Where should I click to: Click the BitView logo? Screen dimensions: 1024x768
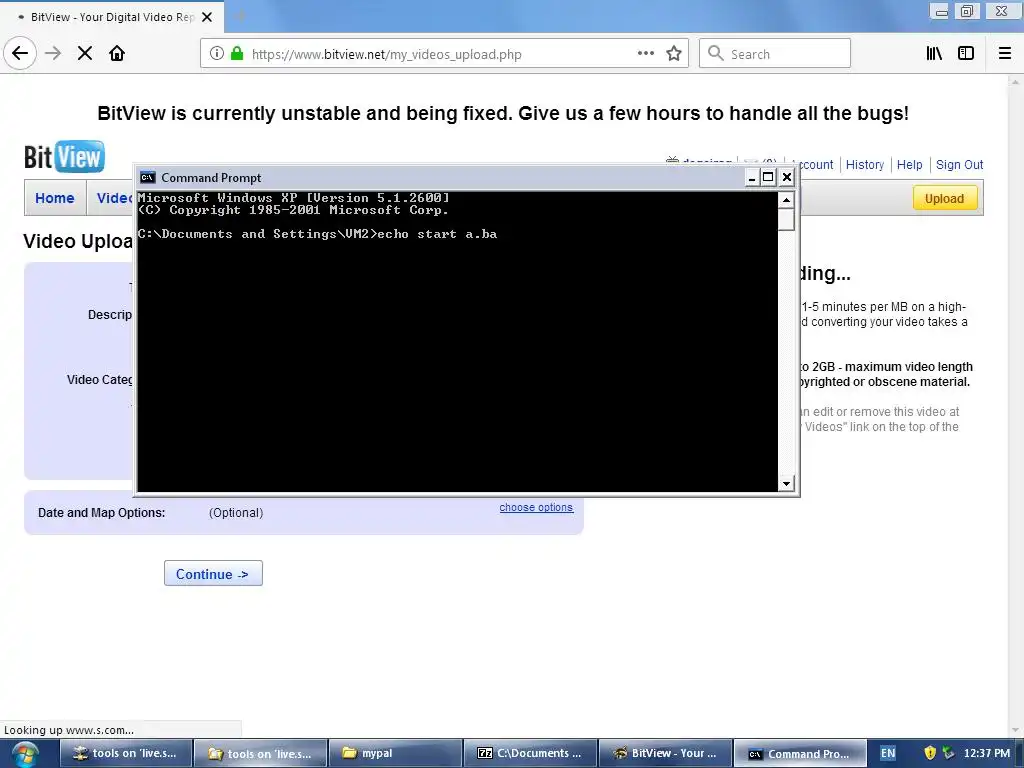[x=64, y=157]
